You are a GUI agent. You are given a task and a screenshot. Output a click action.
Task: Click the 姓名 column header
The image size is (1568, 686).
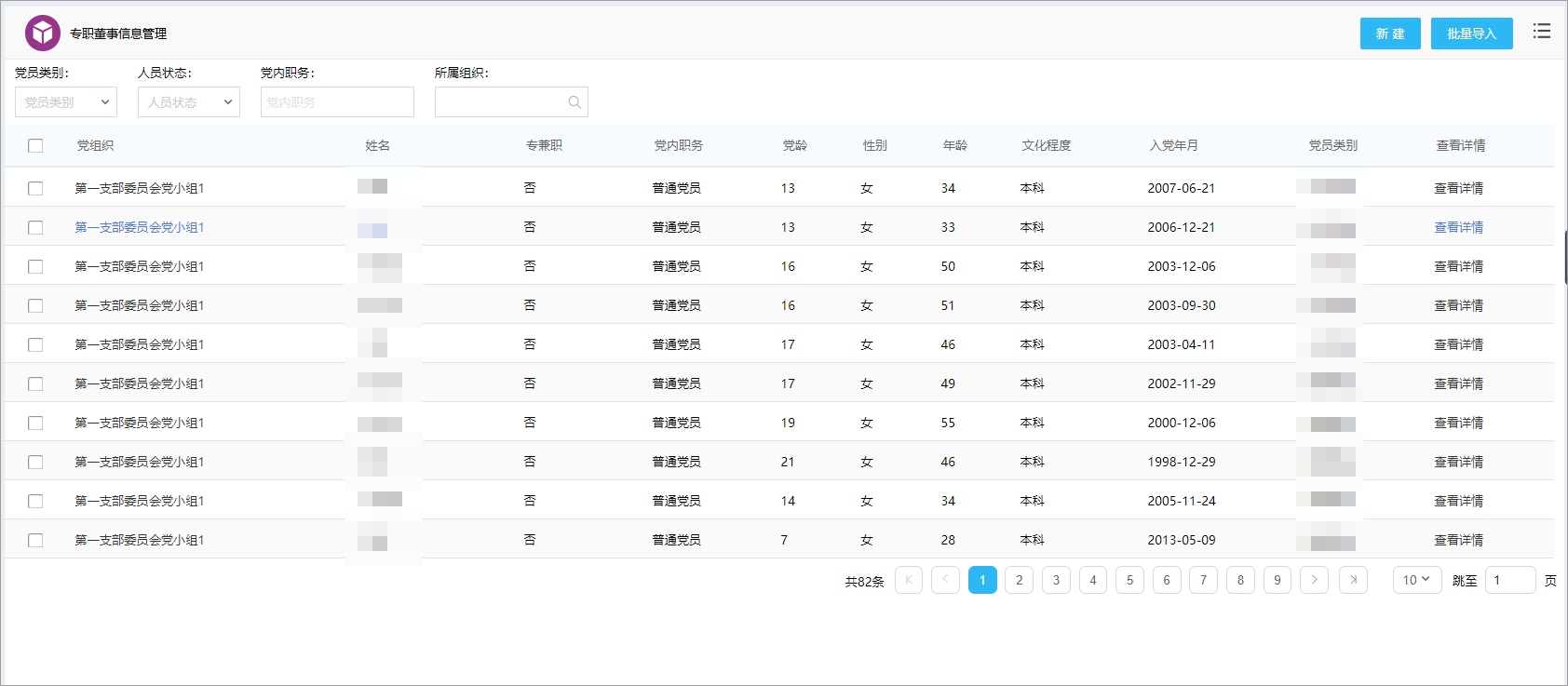[x=378, y=145]
